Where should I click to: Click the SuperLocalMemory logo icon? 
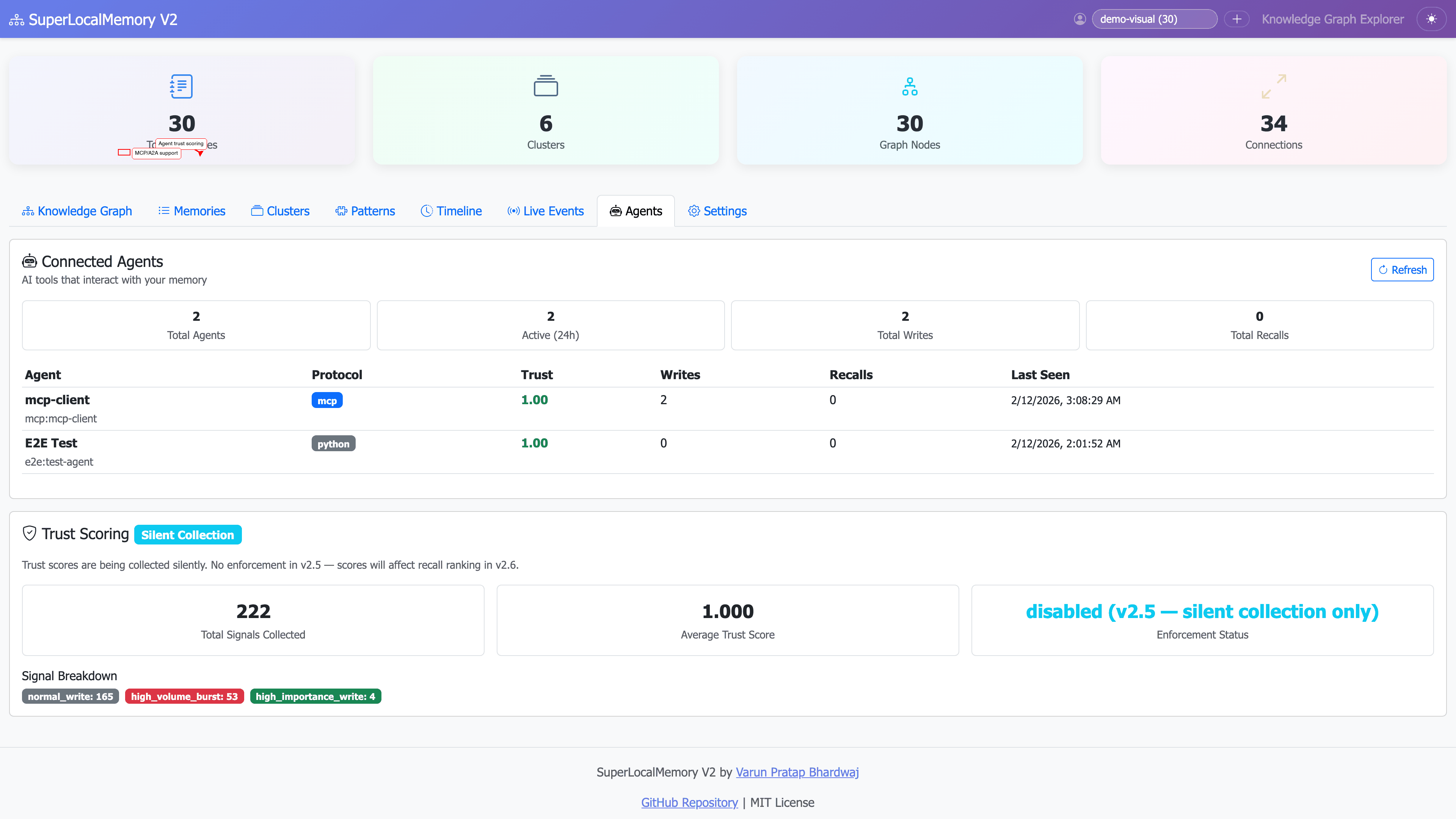[16, 20]
